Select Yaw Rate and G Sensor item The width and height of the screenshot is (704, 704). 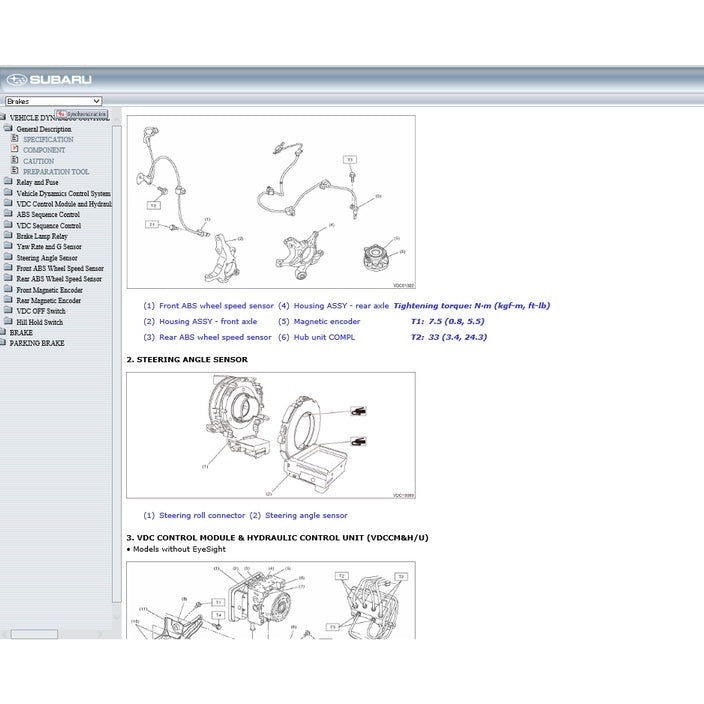pyautogui.click(x=49, y=247)
